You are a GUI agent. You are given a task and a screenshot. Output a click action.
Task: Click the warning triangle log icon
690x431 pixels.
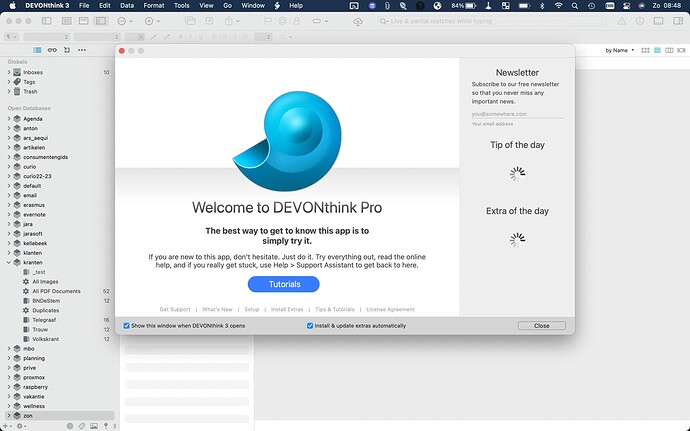click(x=621, y=21)
